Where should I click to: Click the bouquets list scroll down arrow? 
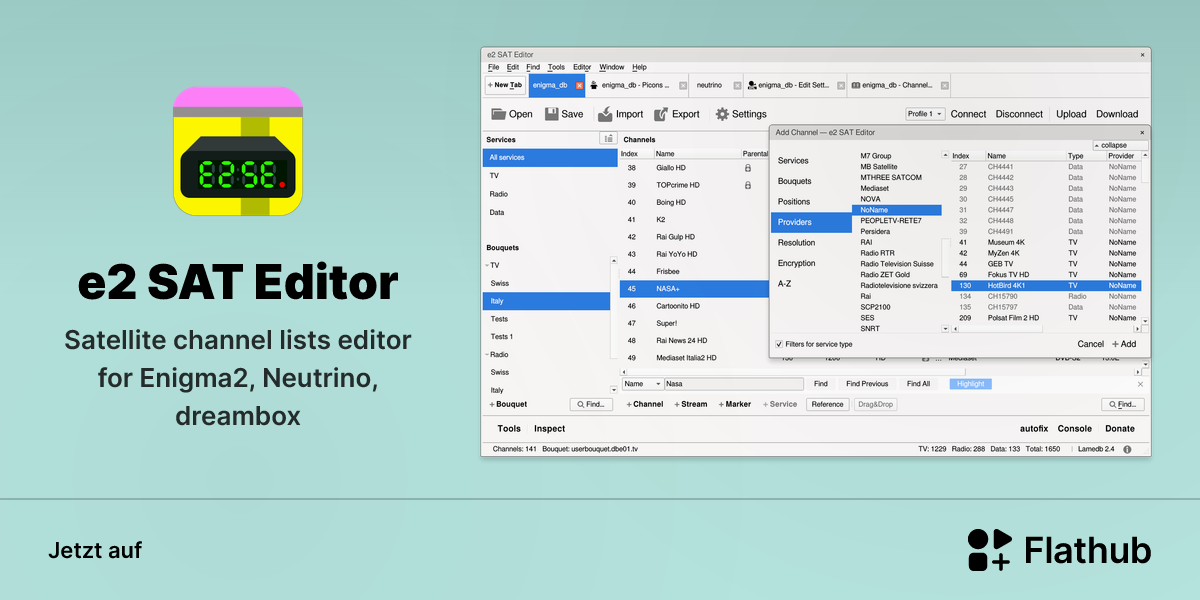[x=613, y=388]
